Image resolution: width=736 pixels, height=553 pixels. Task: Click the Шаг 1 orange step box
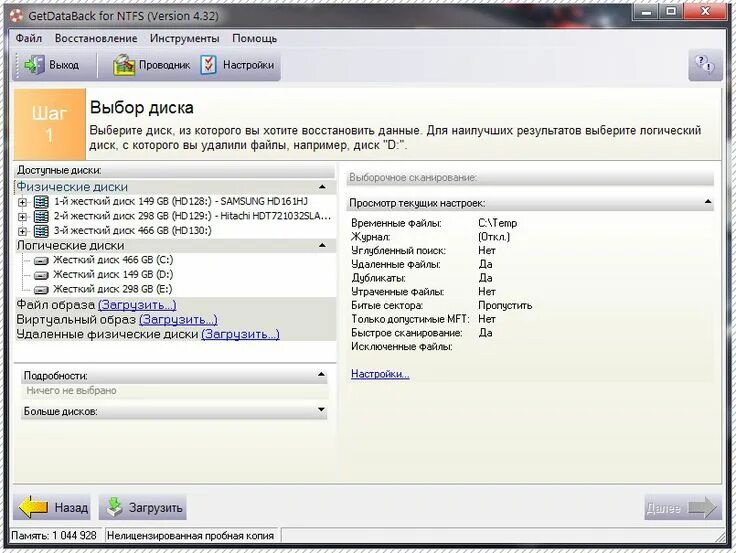pos(50,124)
